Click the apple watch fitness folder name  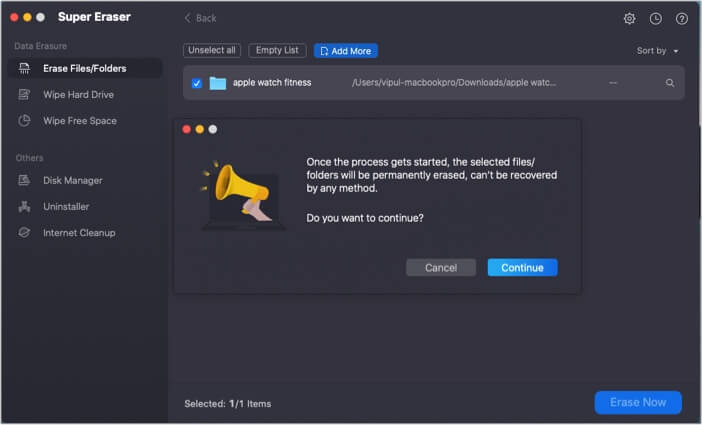[272, 82]
